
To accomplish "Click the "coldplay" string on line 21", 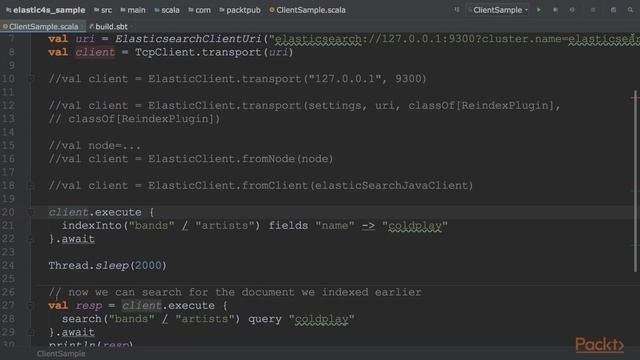I will click(x=415, y=226).
